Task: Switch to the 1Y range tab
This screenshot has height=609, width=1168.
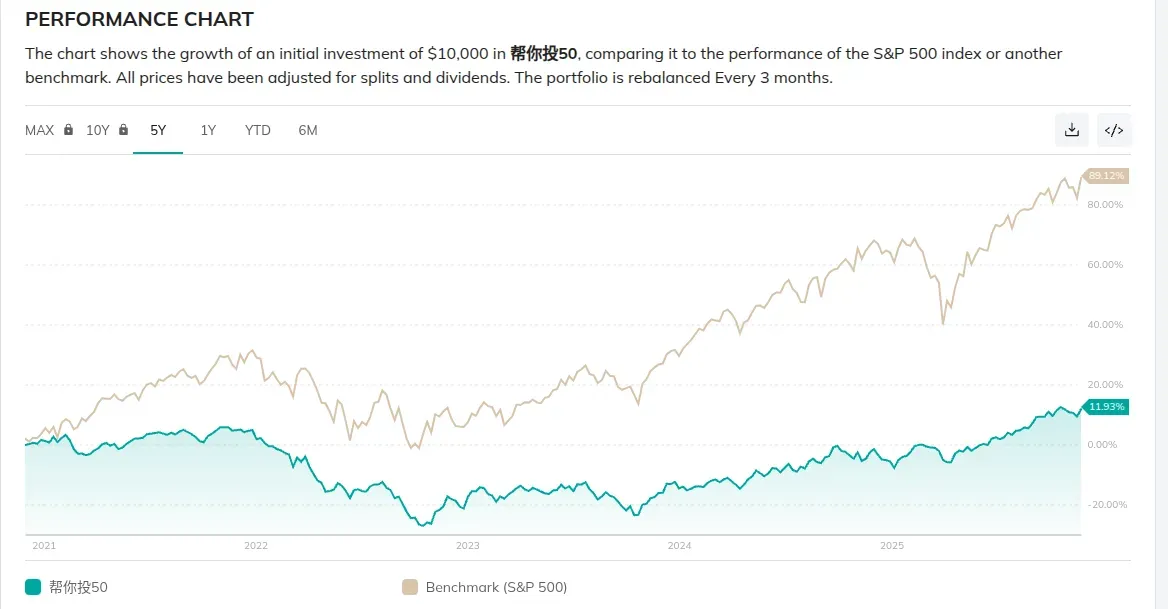Action: (208, 130)
